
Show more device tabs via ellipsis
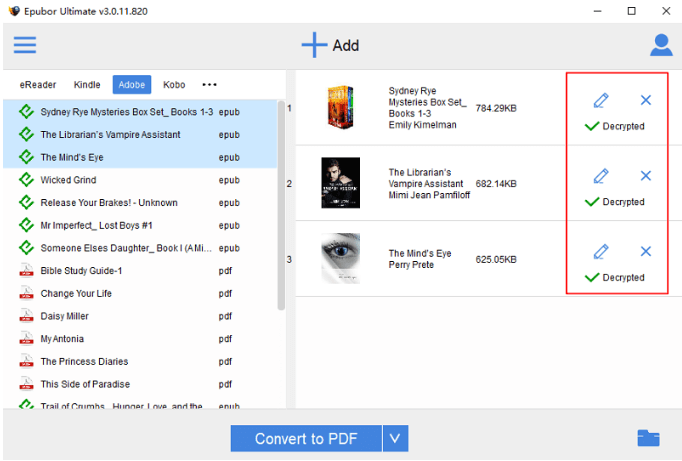coord(209,84)
